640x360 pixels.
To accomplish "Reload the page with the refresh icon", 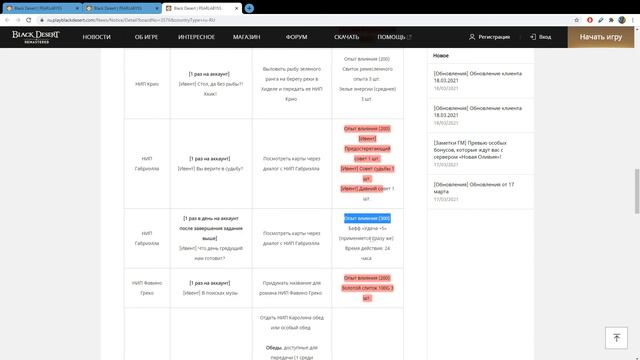I will pyautogui.click(x=29, y=20).
